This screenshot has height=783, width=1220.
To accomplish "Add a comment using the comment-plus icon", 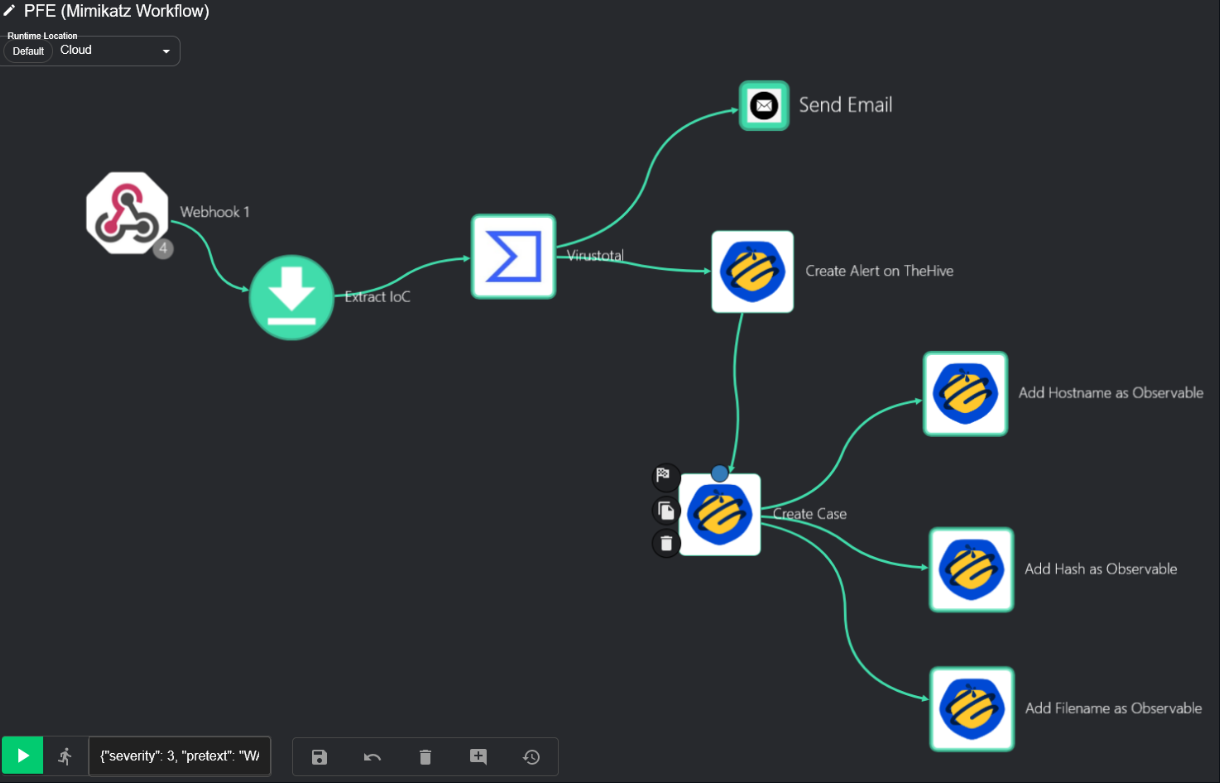I will [x=478, y=757].
